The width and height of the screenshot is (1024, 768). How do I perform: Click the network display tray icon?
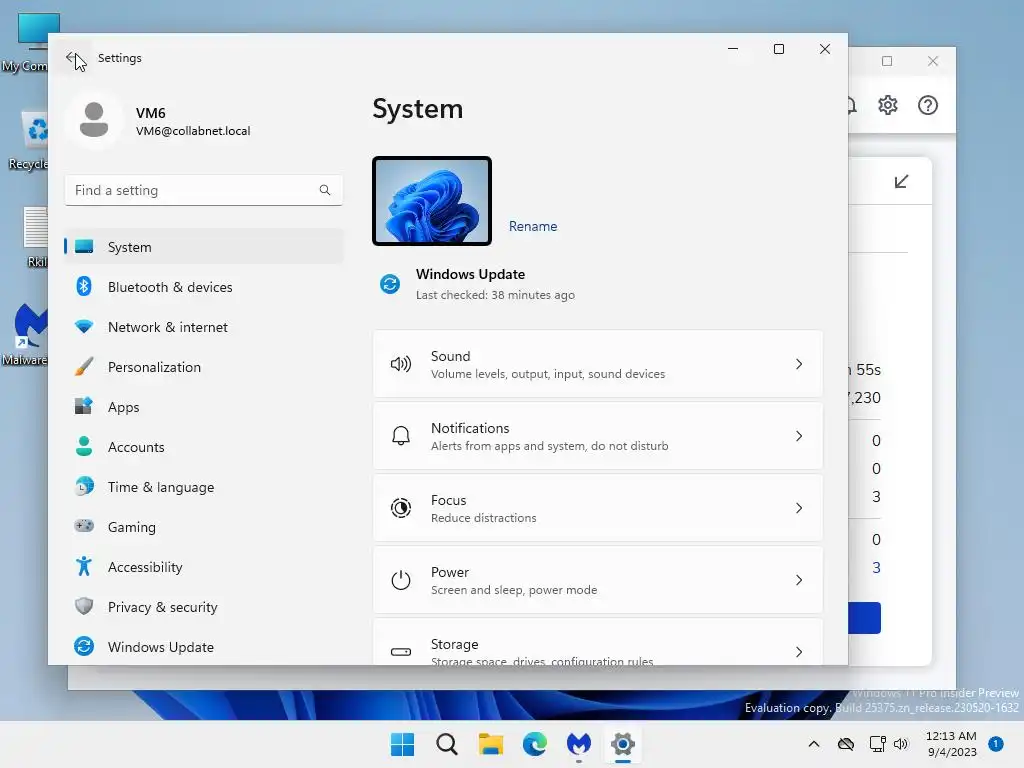(x=877, y=744)
